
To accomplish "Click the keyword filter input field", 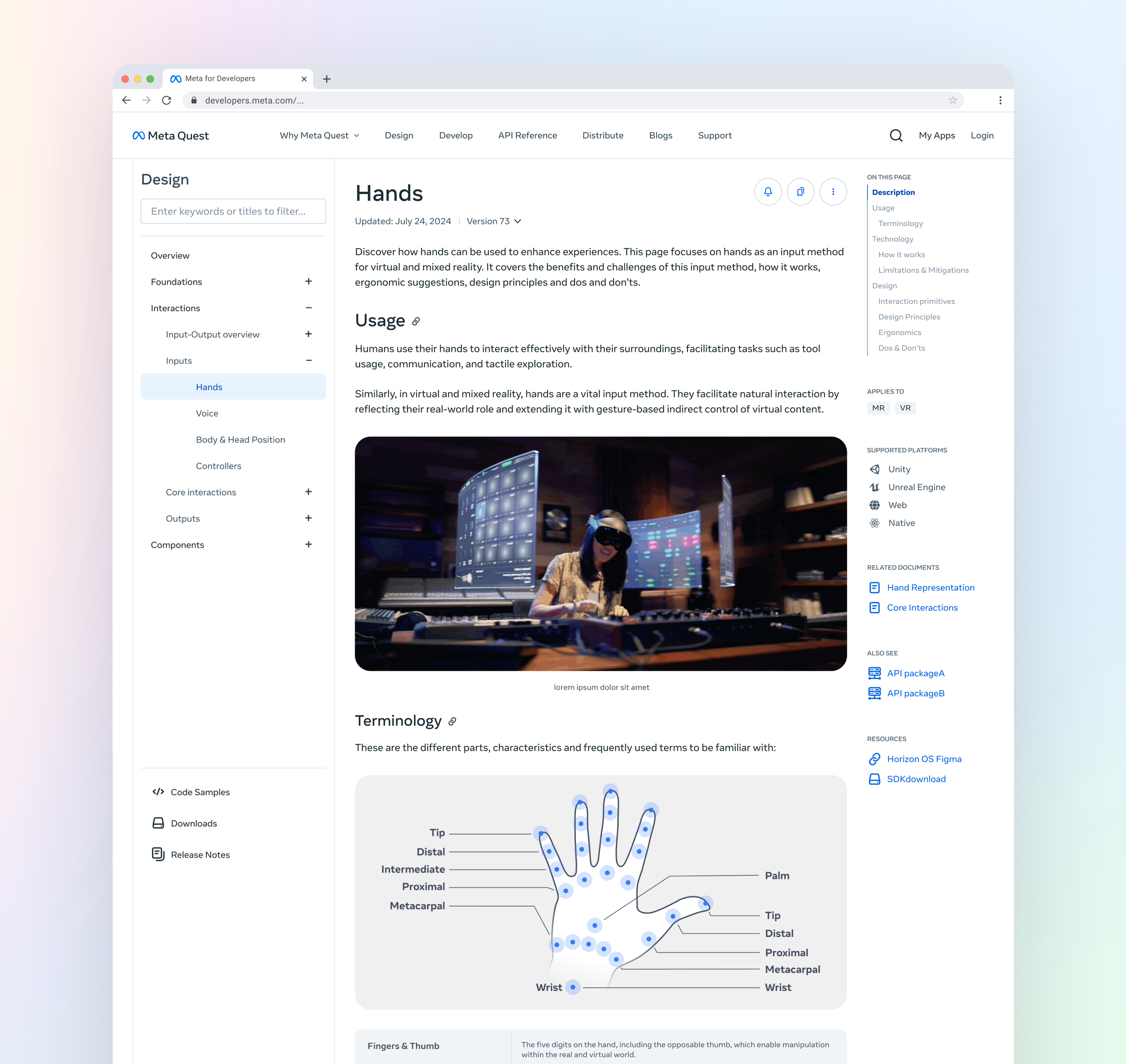I will tap(233, 211).
